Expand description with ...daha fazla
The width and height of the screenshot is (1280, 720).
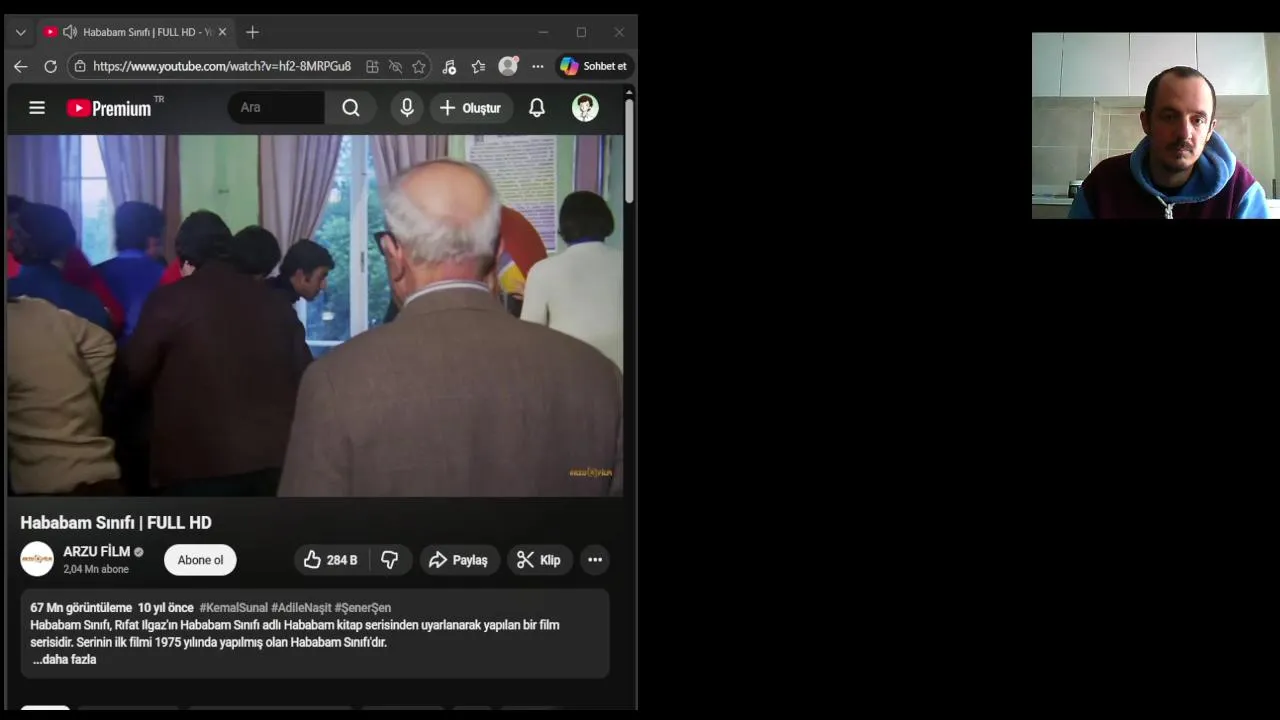[x=64, y=659]
